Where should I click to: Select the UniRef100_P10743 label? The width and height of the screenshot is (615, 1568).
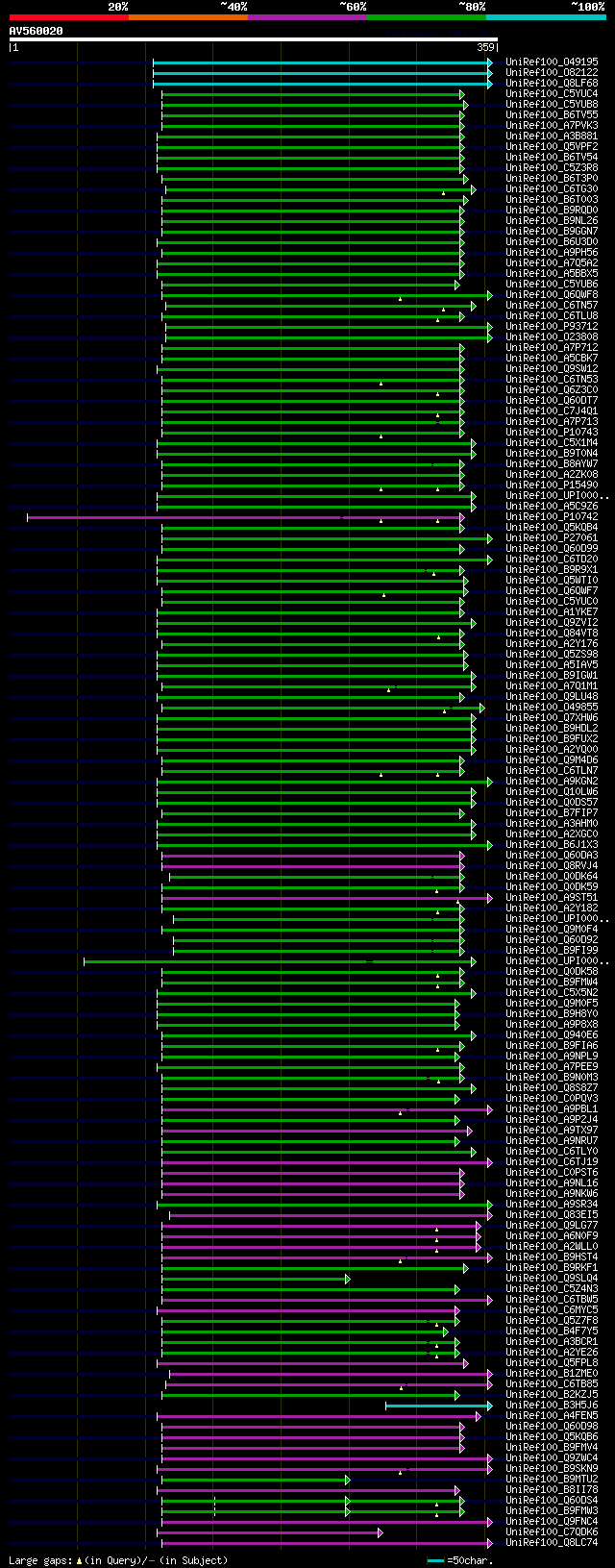(552, 432)
